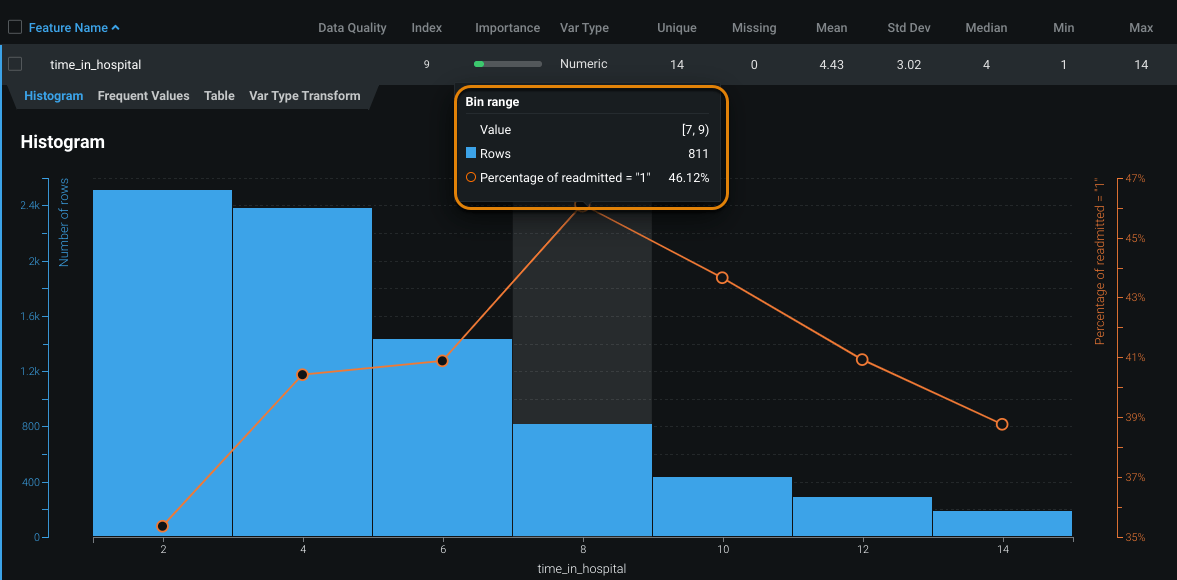Open the Table tab

coord(219,96)
